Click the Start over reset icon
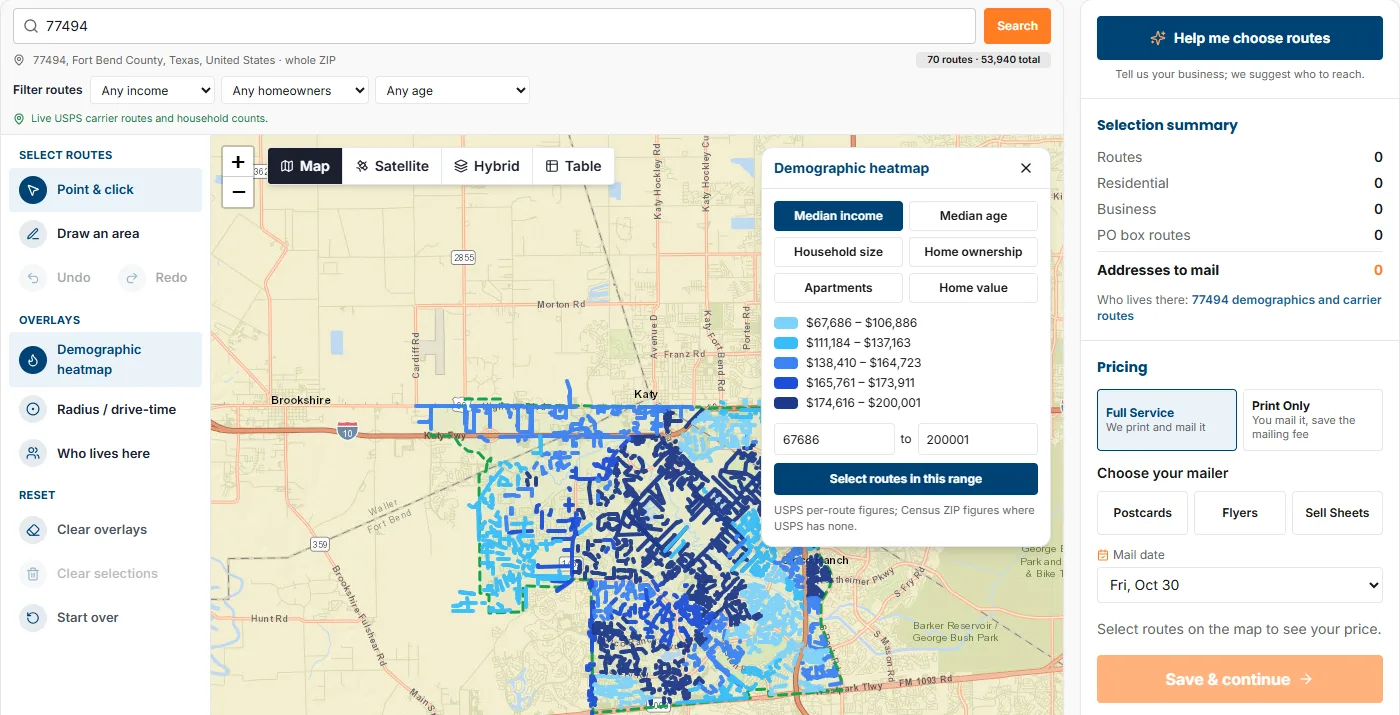 tap(33, 618)
